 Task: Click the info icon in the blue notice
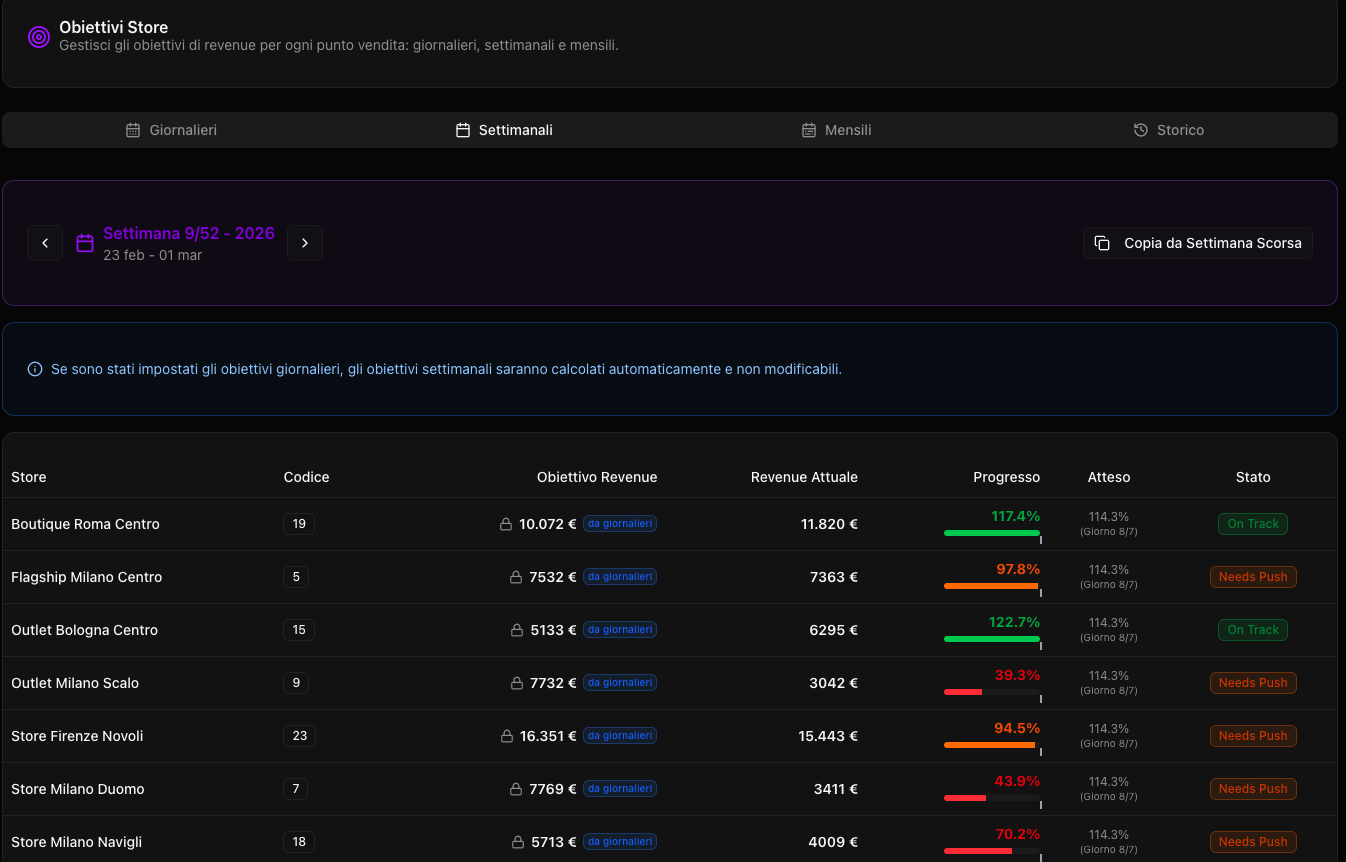click(36, 370)
